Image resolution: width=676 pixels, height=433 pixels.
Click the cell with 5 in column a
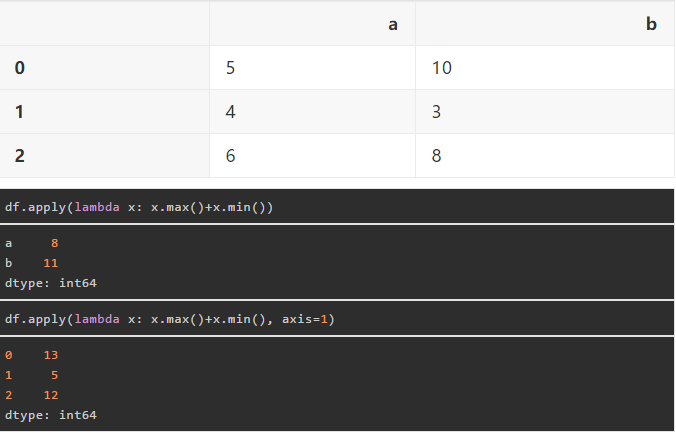[231, 68]
